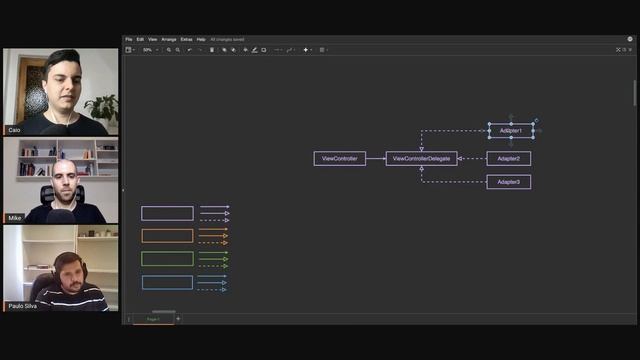The width and height of the screenshot is (640, 360).
Task: Click the rotate handle above Adapter1
Action: (536, 120)
